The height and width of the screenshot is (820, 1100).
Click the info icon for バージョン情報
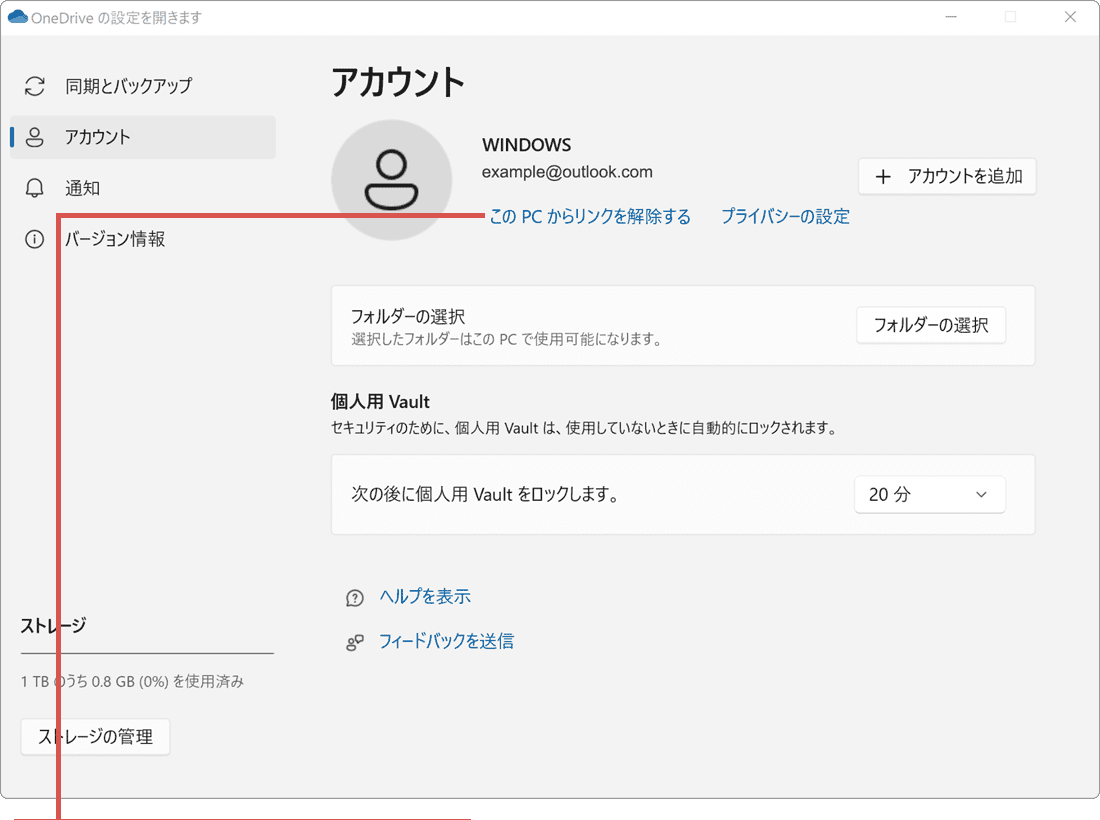pos(34,239)
